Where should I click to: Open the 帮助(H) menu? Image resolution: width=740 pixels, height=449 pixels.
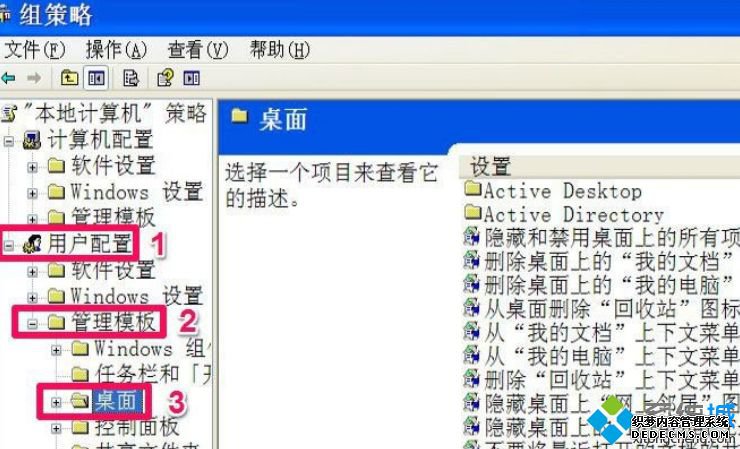click(279, 50)
